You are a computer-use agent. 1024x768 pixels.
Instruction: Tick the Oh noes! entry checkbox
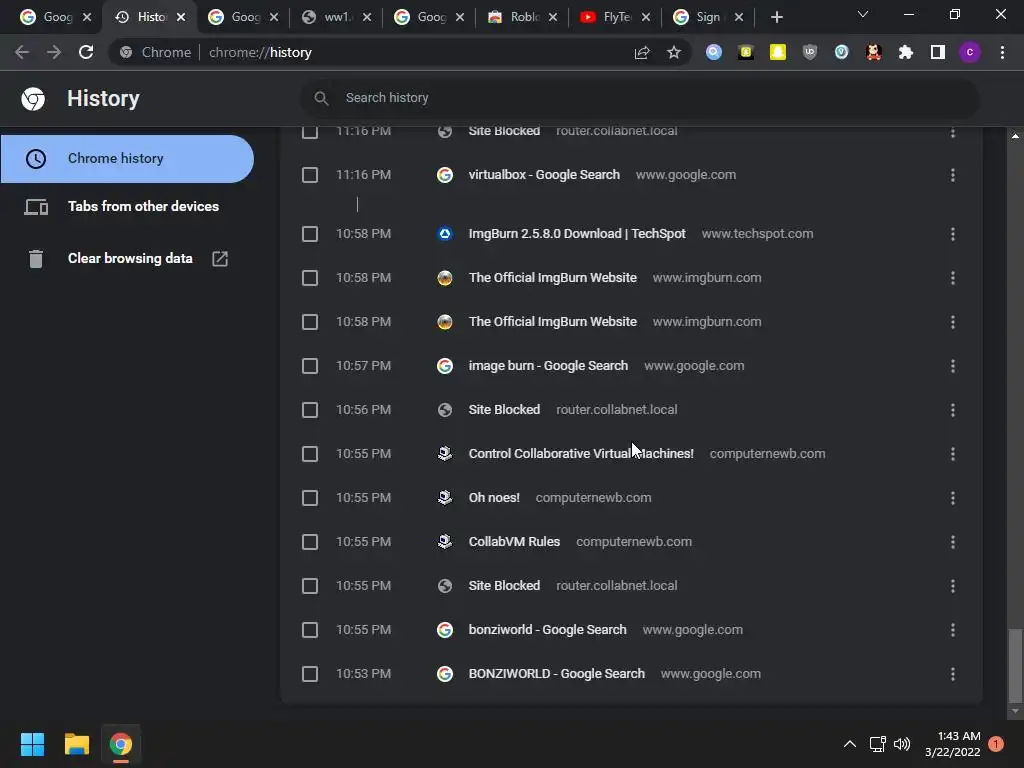[x=310, y=498]
